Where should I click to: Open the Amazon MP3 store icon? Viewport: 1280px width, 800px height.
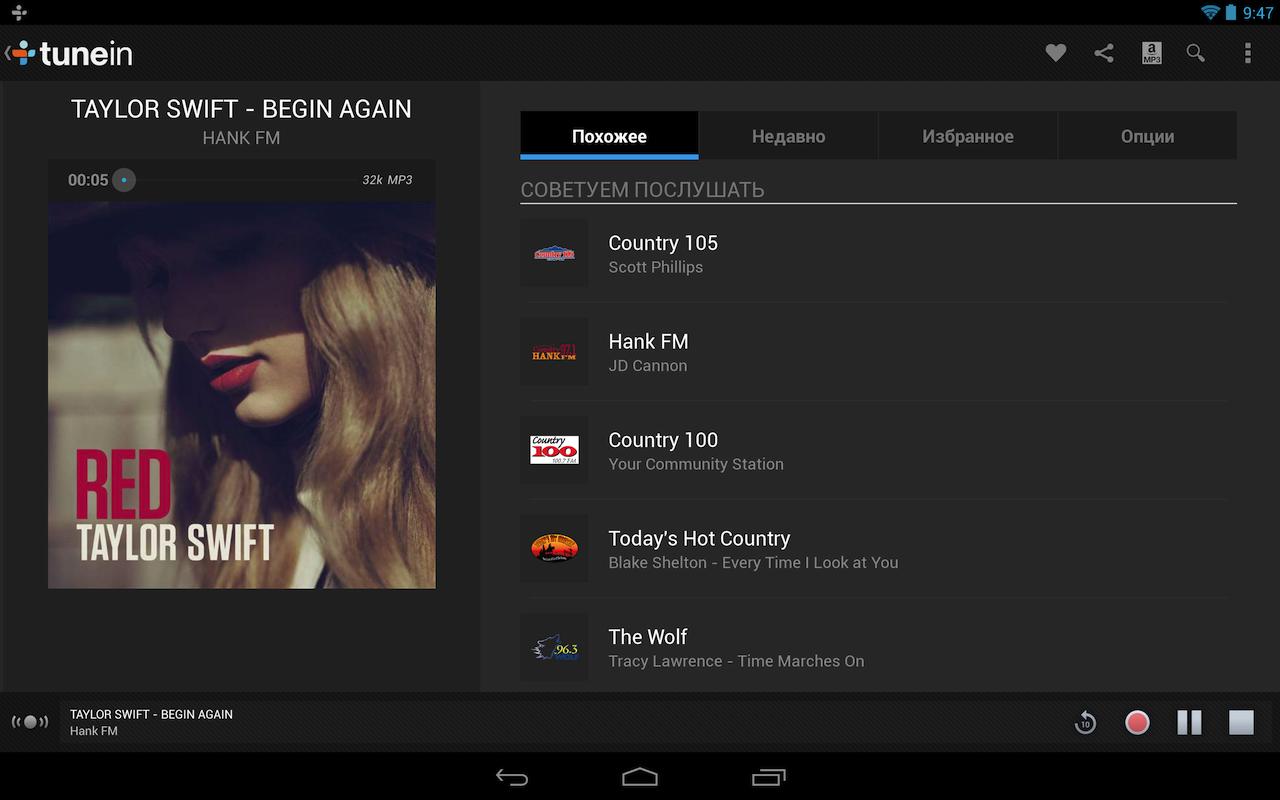pos(1151,53)
